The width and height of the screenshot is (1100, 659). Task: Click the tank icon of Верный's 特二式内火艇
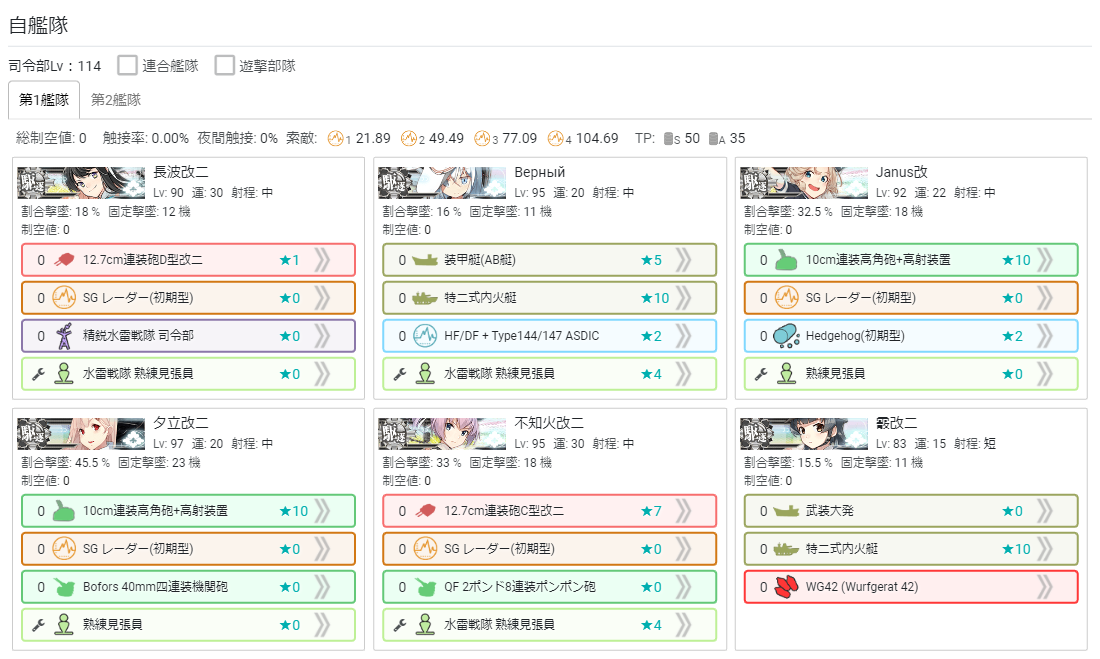point(425,298)
